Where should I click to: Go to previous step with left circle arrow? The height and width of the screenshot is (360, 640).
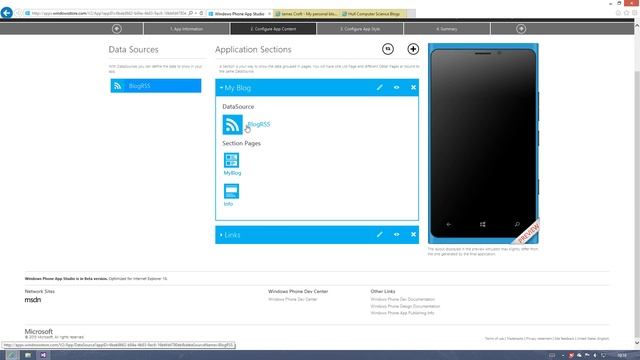tap(117, 29)
